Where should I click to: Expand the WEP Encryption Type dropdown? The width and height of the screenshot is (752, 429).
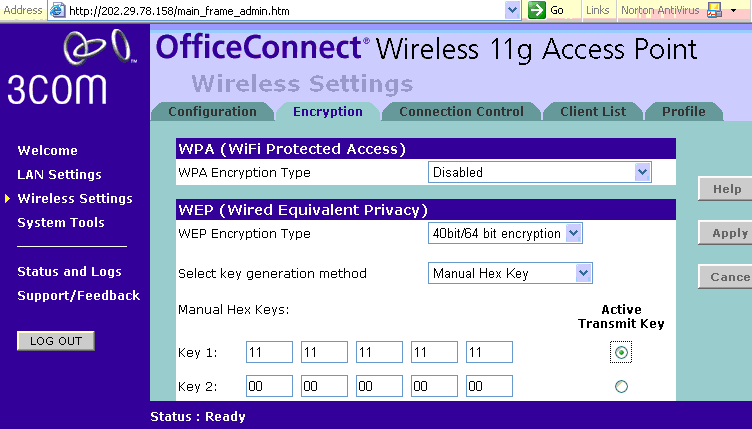click(x=573, y=233)
